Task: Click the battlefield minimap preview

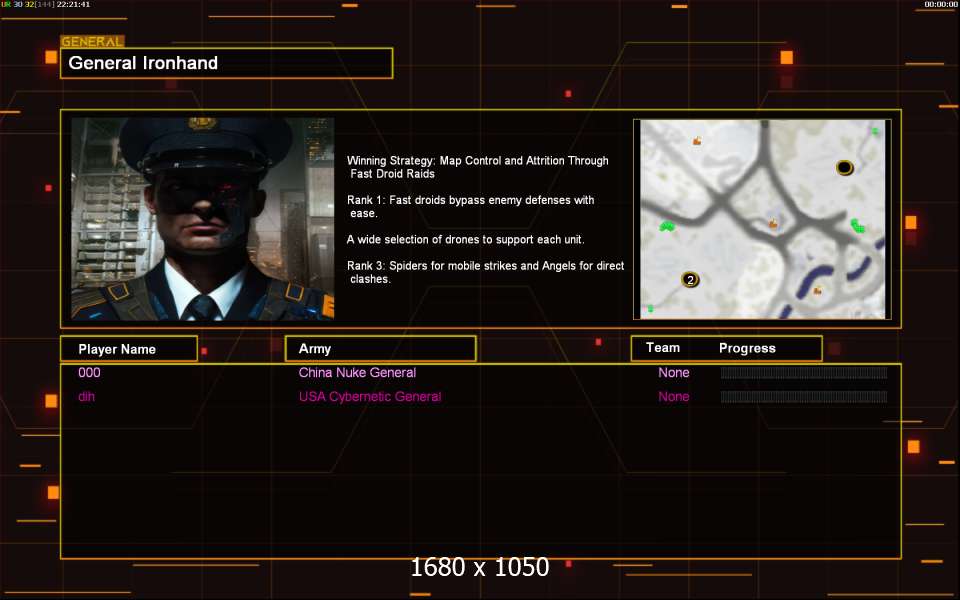Action: (x=762, y=219)
